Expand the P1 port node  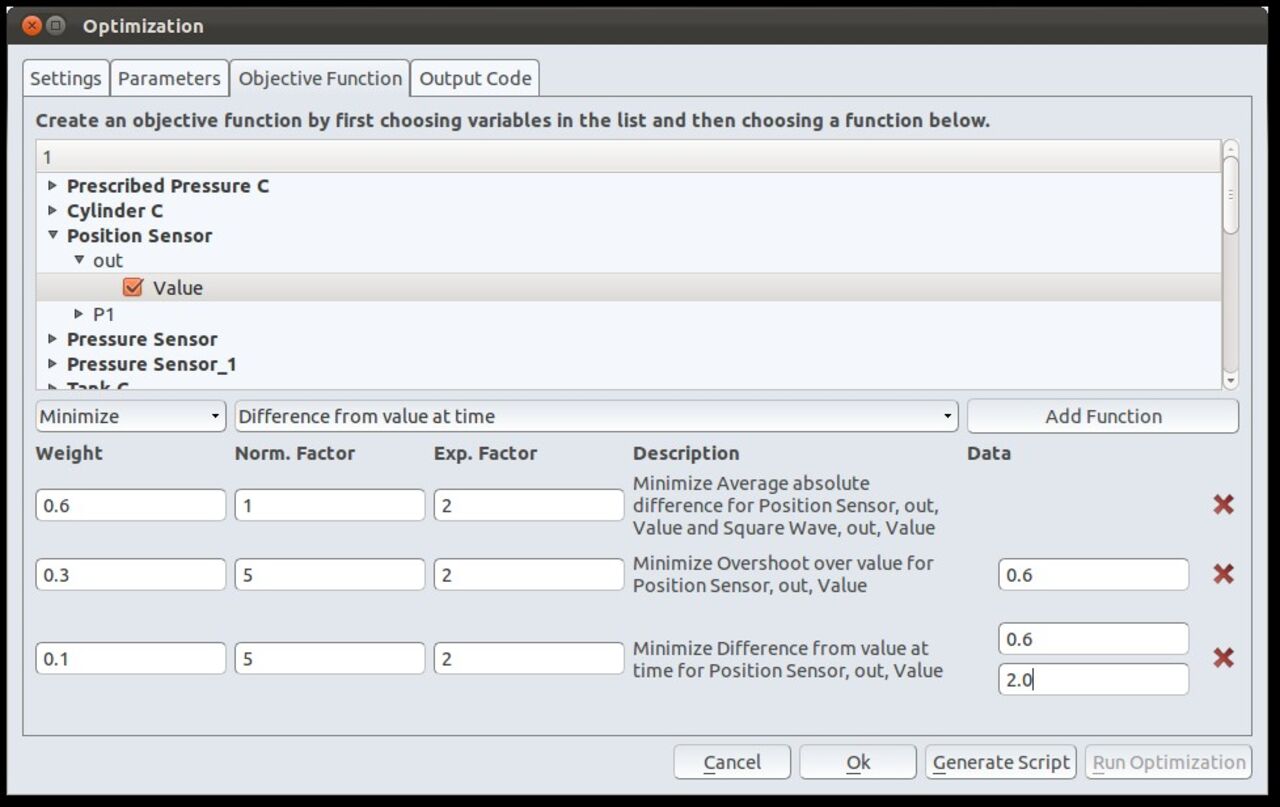79,314
